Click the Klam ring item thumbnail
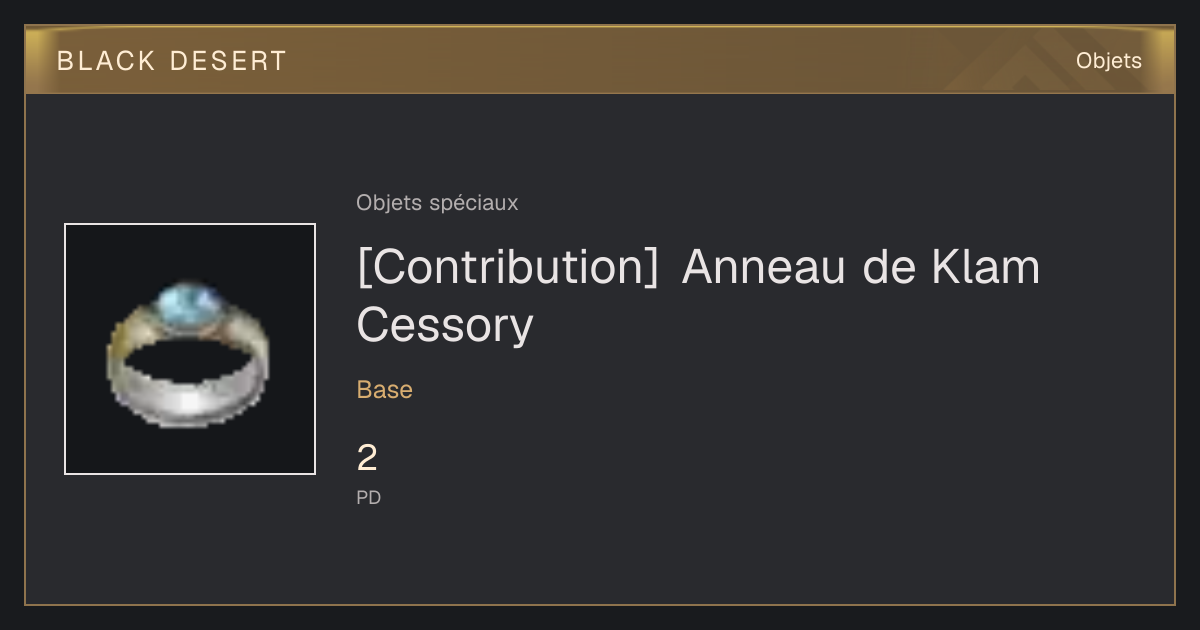This screenshot has width=1200, height=630. pos(190,349)
